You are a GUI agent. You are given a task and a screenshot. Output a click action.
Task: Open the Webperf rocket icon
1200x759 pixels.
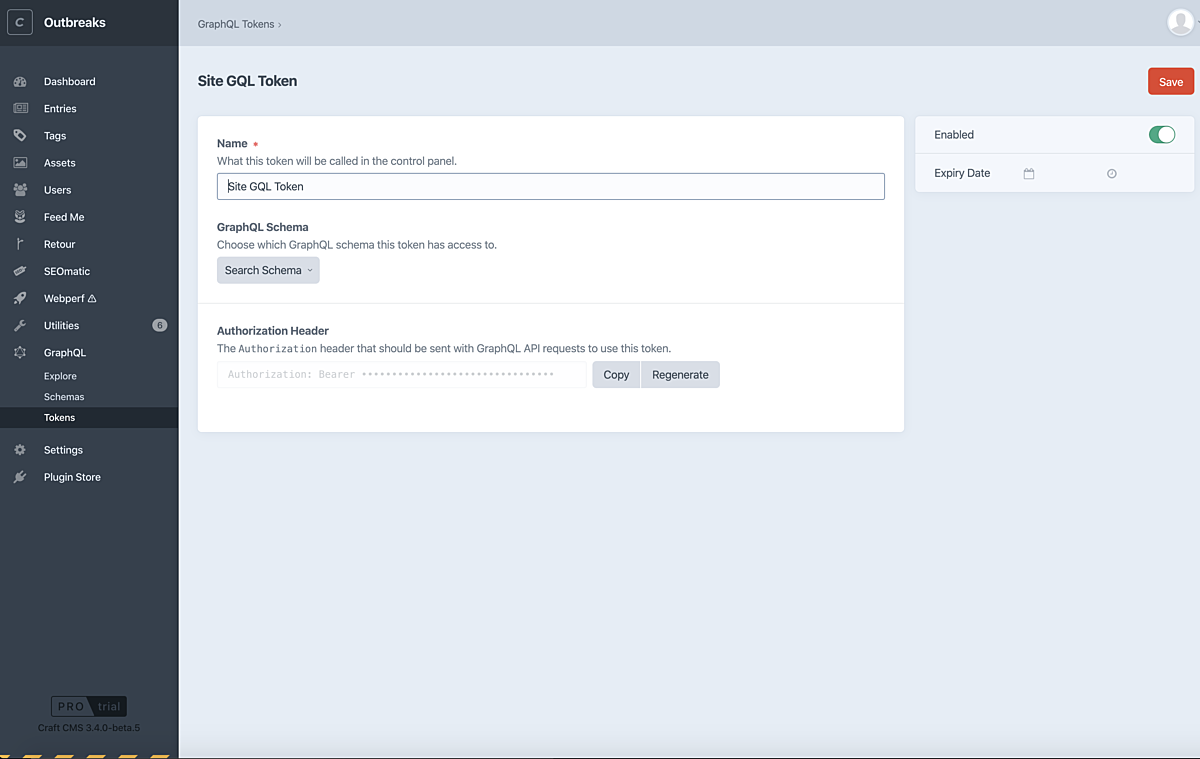click(x=20, y=298)
